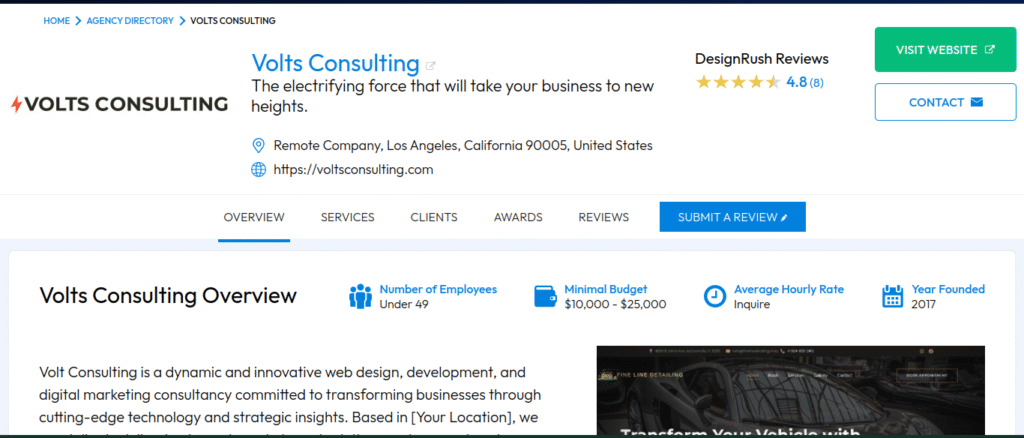Click the location pin icon
This screenshot has height=438, width=1024.
258,145
